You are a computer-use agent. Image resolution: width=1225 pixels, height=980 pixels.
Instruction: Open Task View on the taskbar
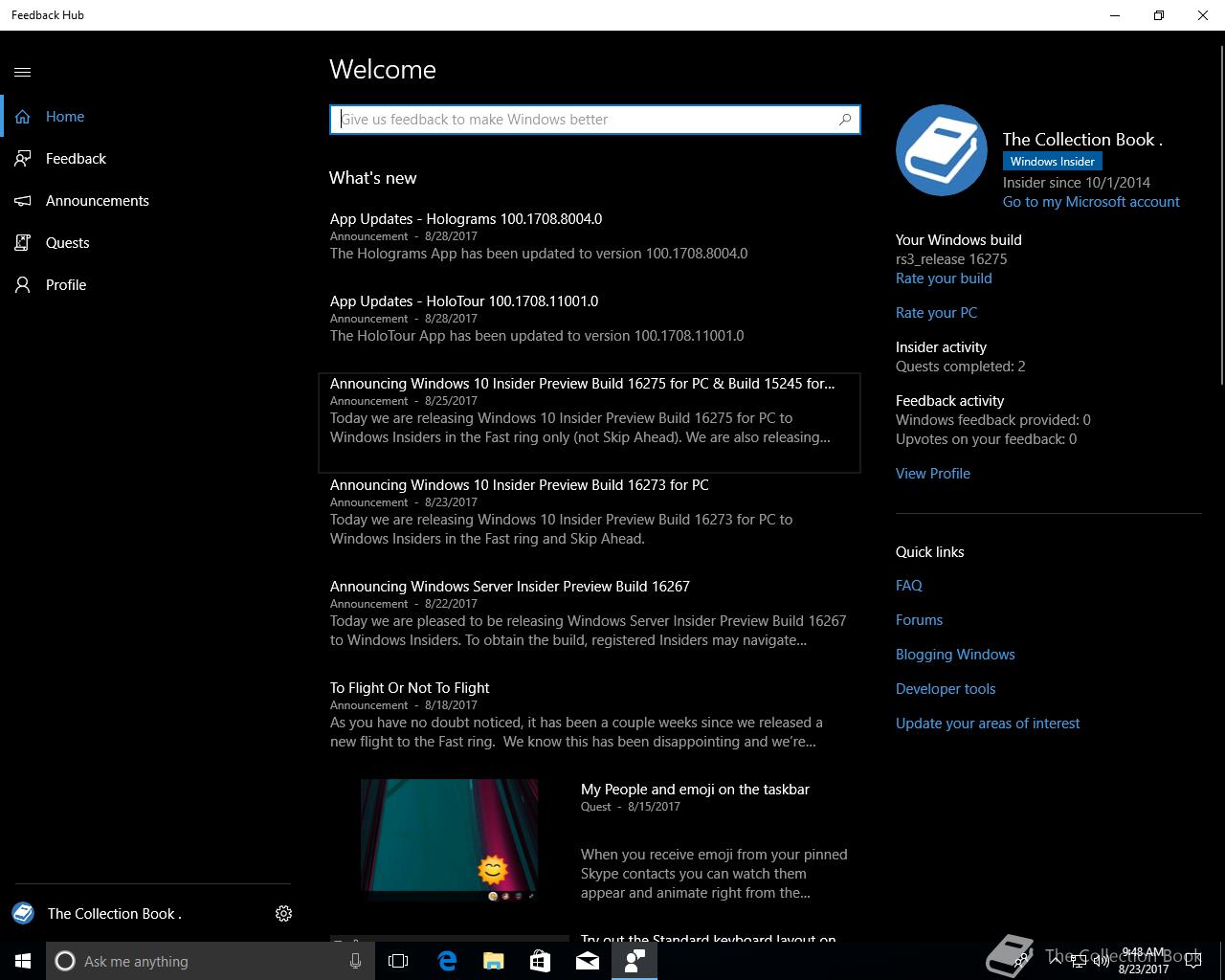pos(398,961)
